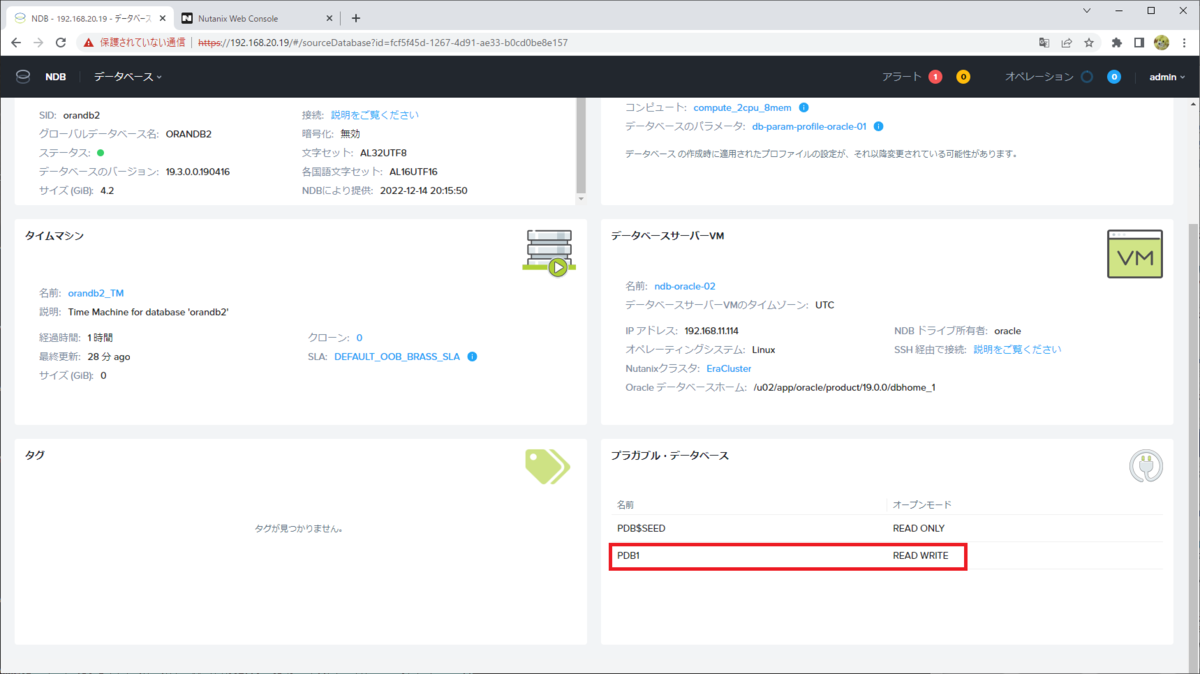Click info icon next to compute_2cpu_8mem

pyautogui.click(x=804, y=108)
